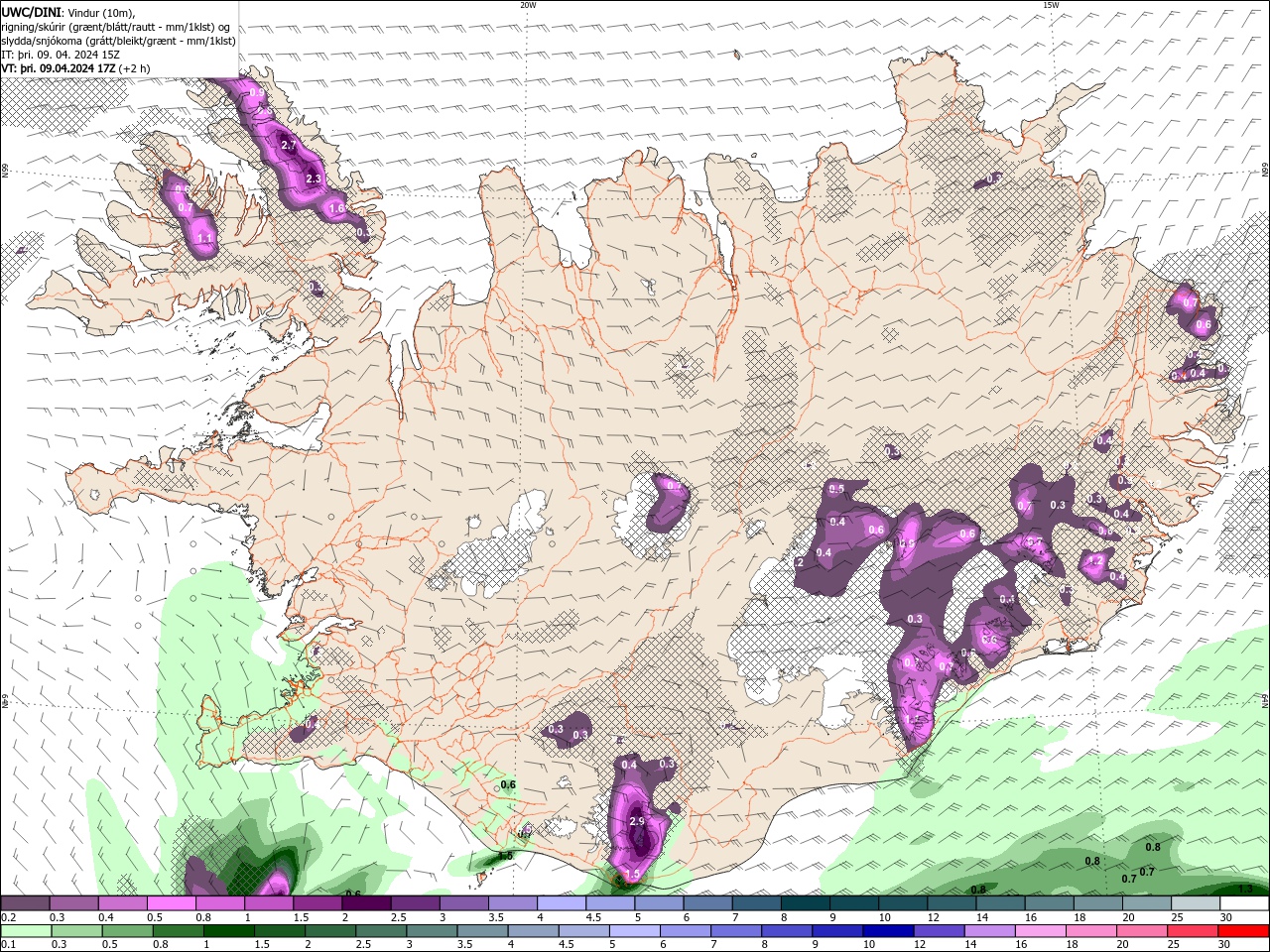Pick purple scale swatch between 2 and 2.5

click(366, 903)
